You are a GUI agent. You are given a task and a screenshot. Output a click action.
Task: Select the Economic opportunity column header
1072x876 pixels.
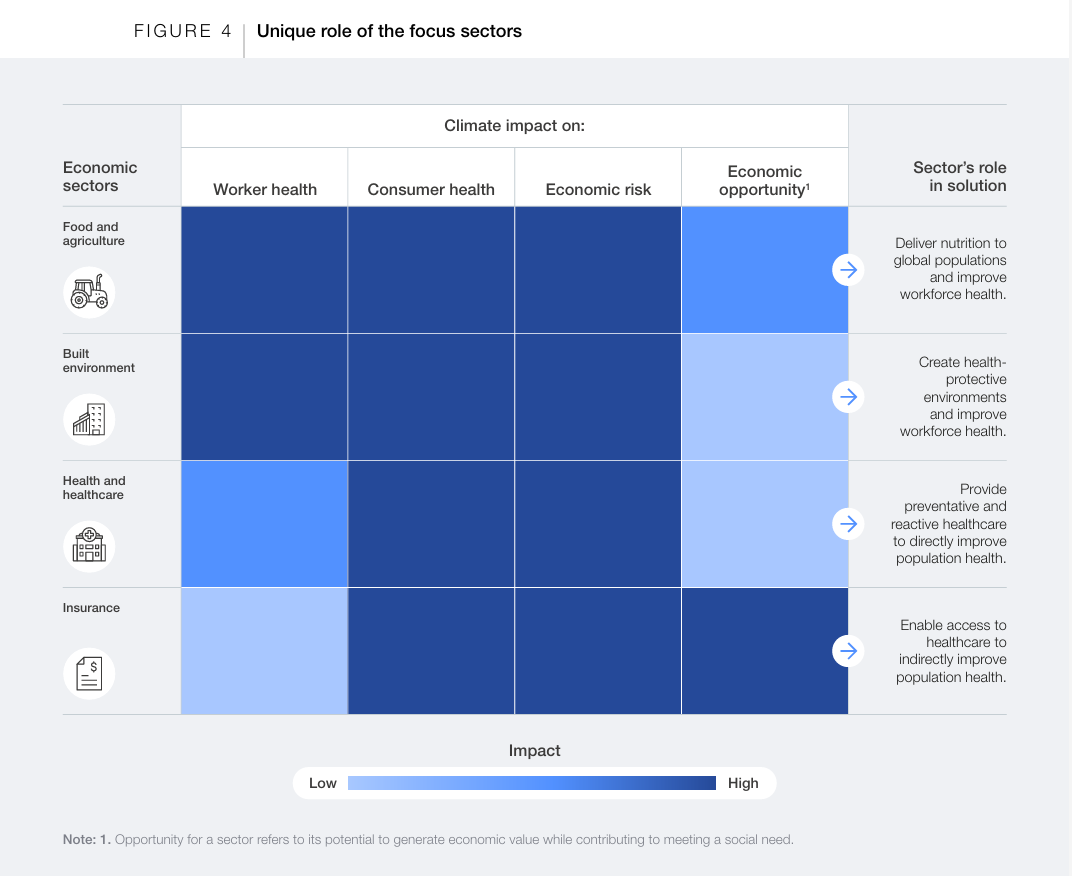765,180
